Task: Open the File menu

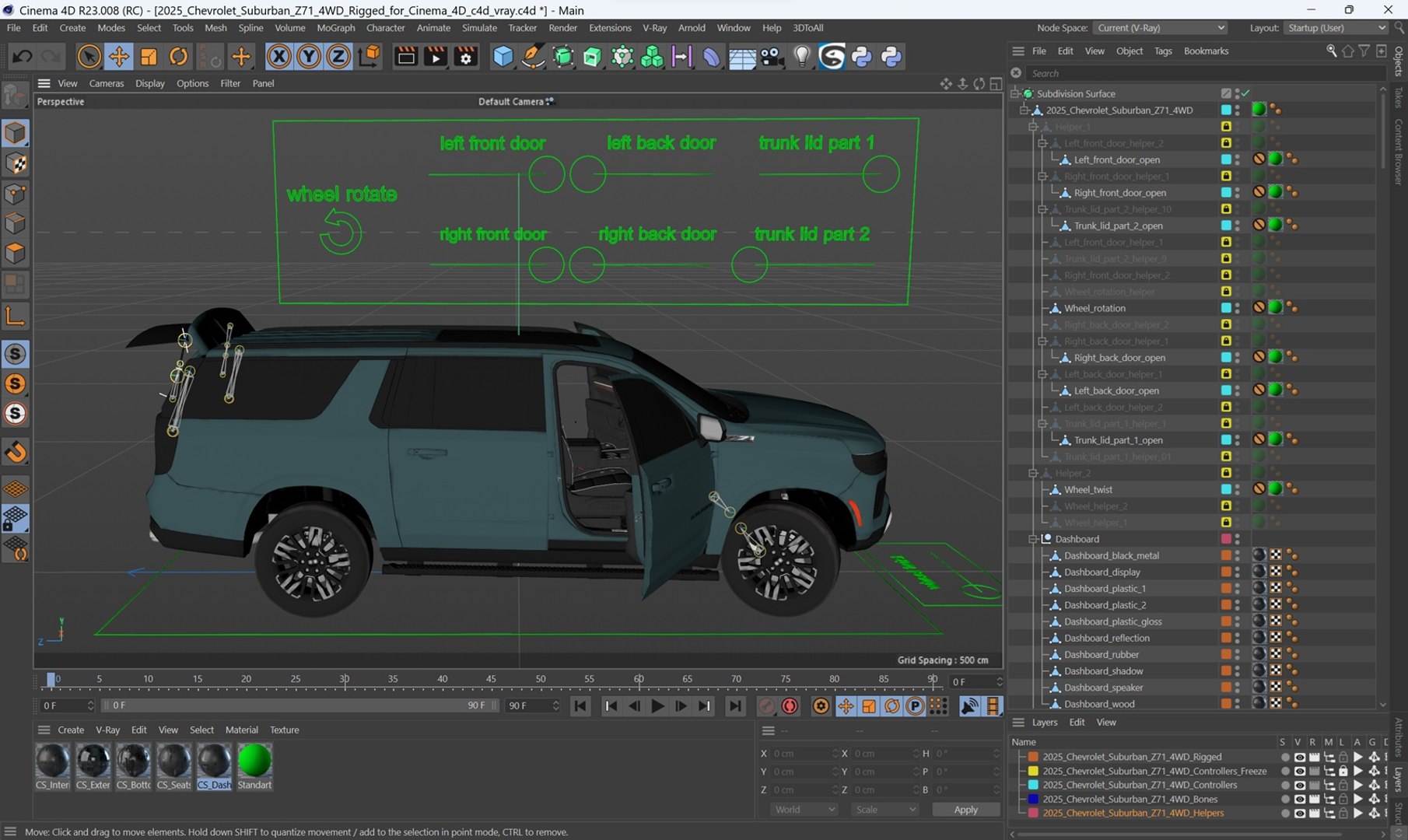Action: click(14, 27)
